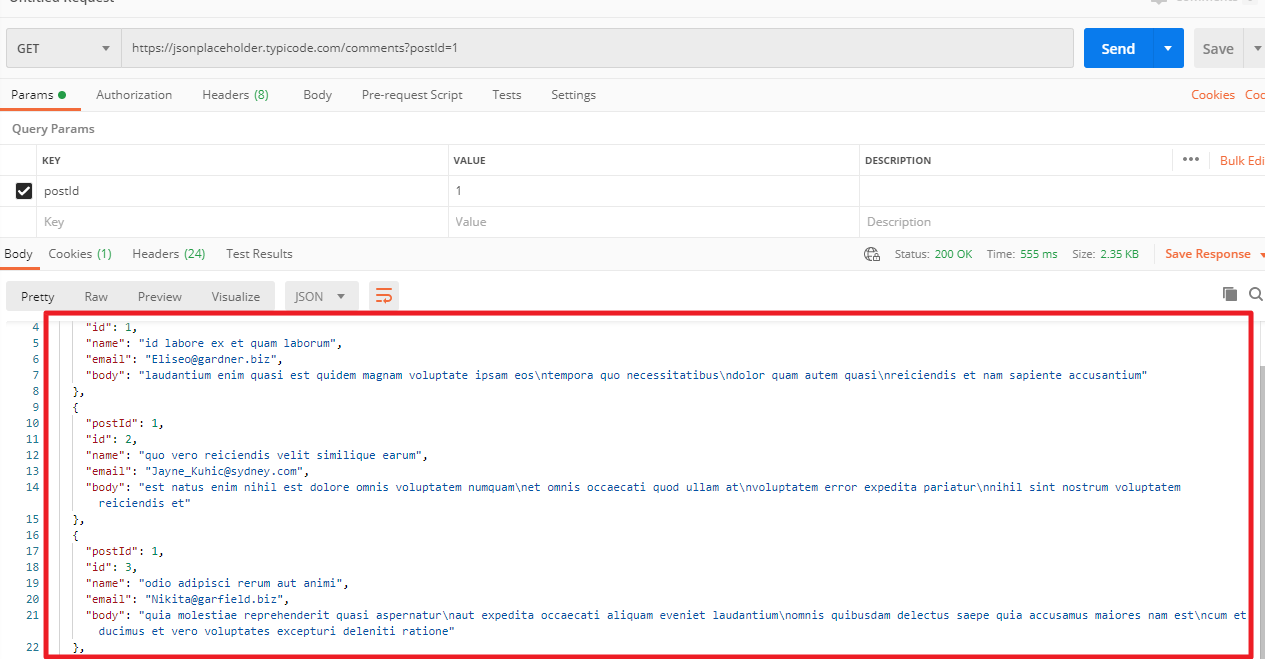Copy the response with the copy icon

1230,294
